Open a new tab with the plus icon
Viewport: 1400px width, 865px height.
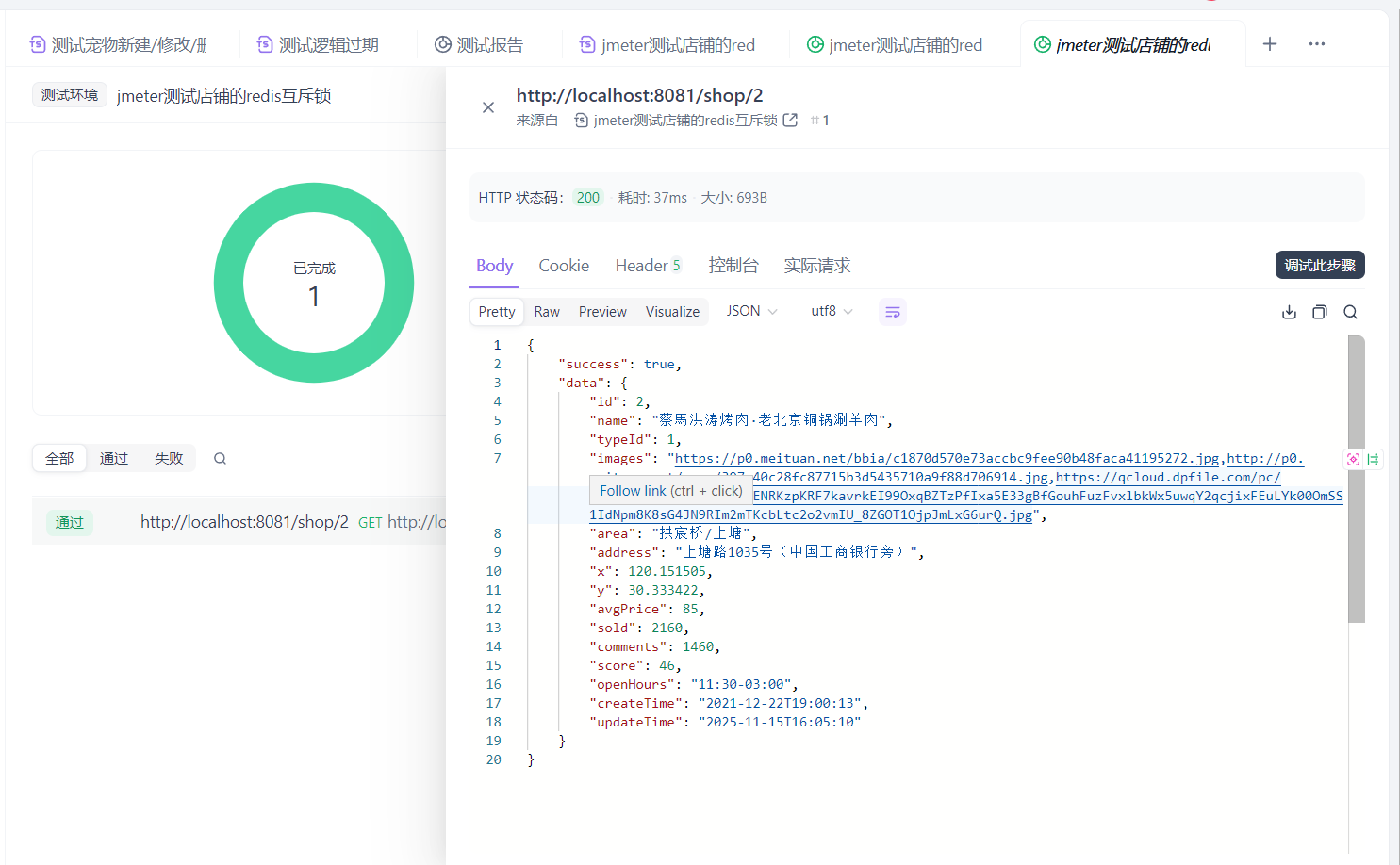click(x=1270, y=44)
